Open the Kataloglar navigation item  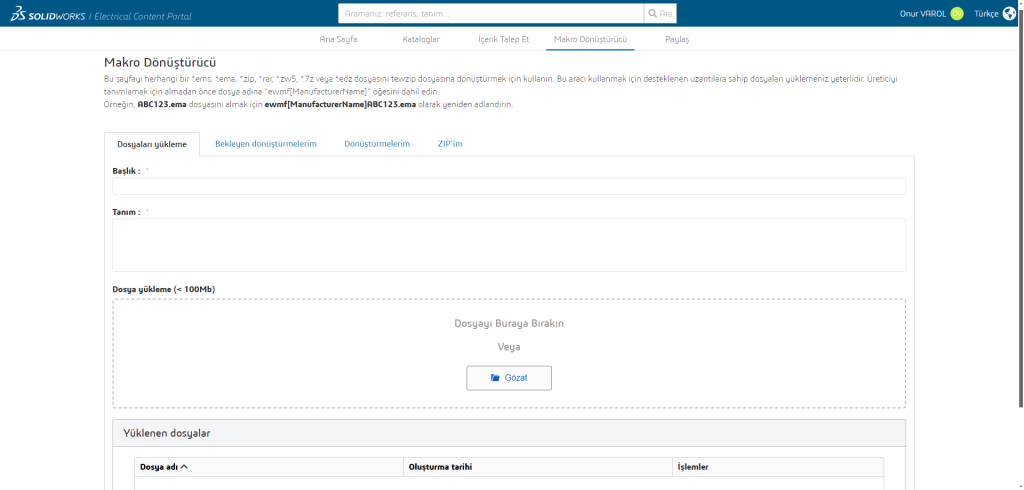point(420,39)
